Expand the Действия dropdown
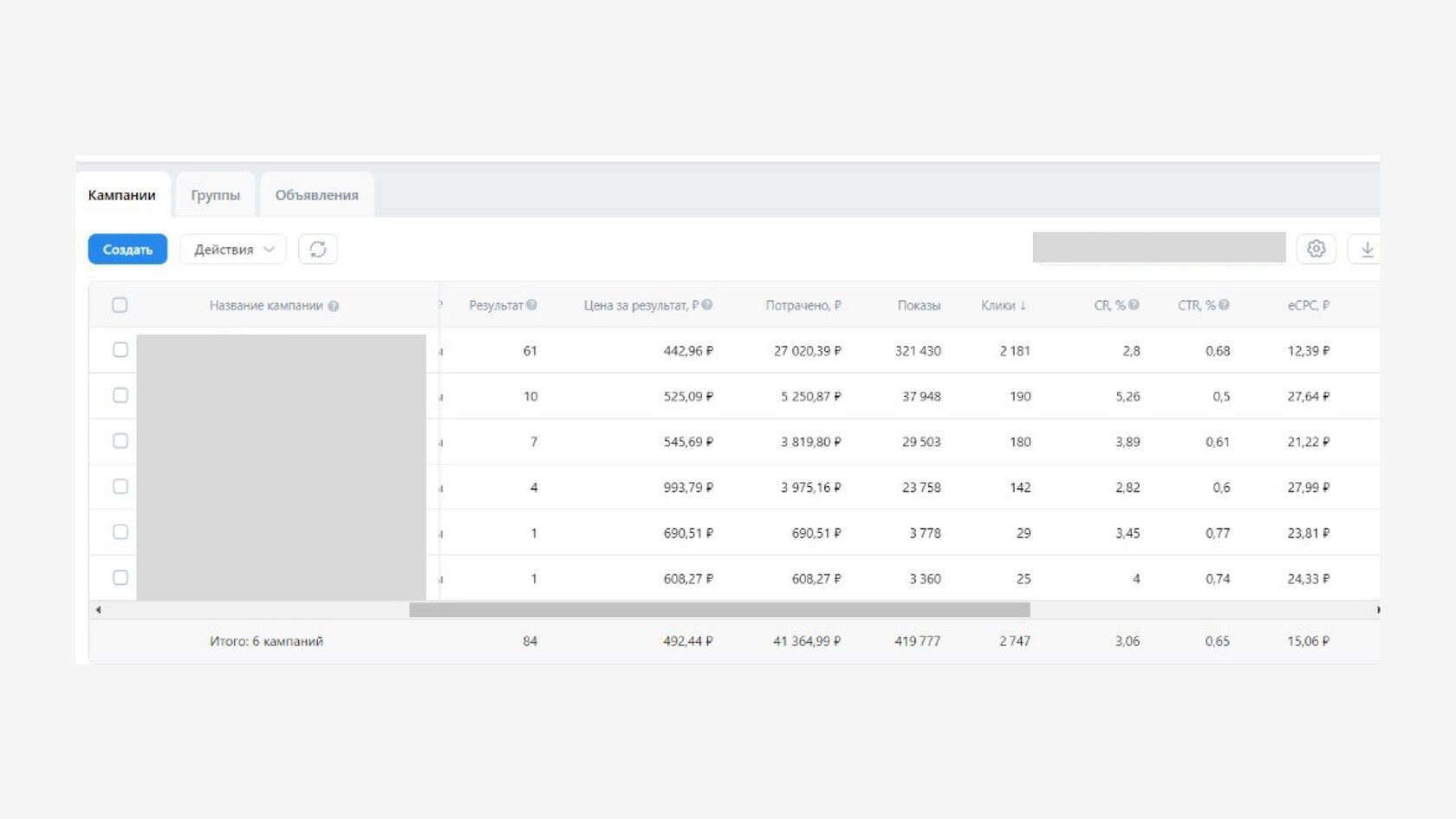This screenshot has height=819, width=1456. tap(233, 250)
